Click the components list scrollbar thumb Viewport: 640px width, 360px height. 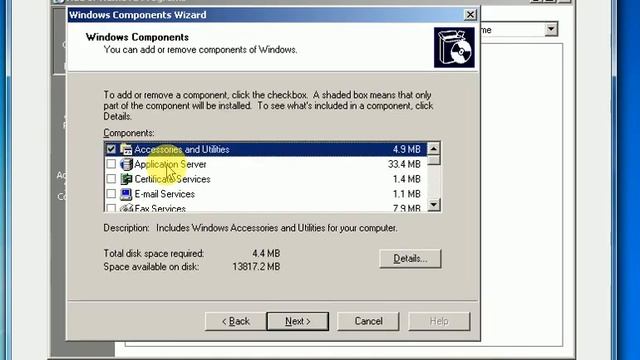tap(433, 160)
